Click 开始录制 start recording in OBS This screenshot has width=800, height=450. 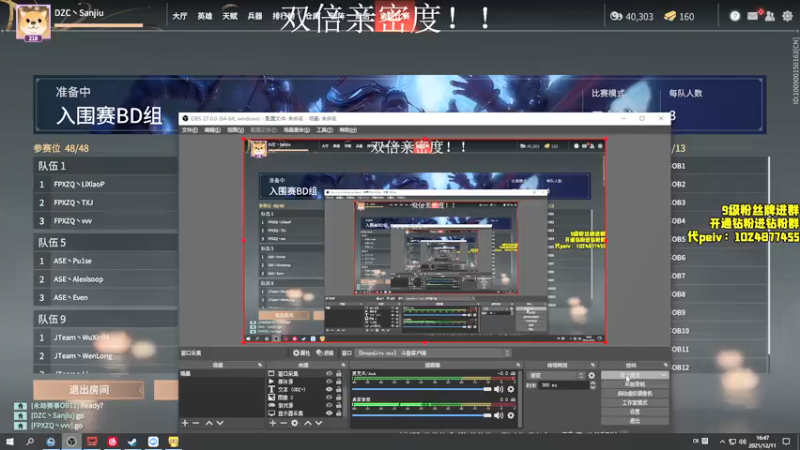tap(635, 384)
